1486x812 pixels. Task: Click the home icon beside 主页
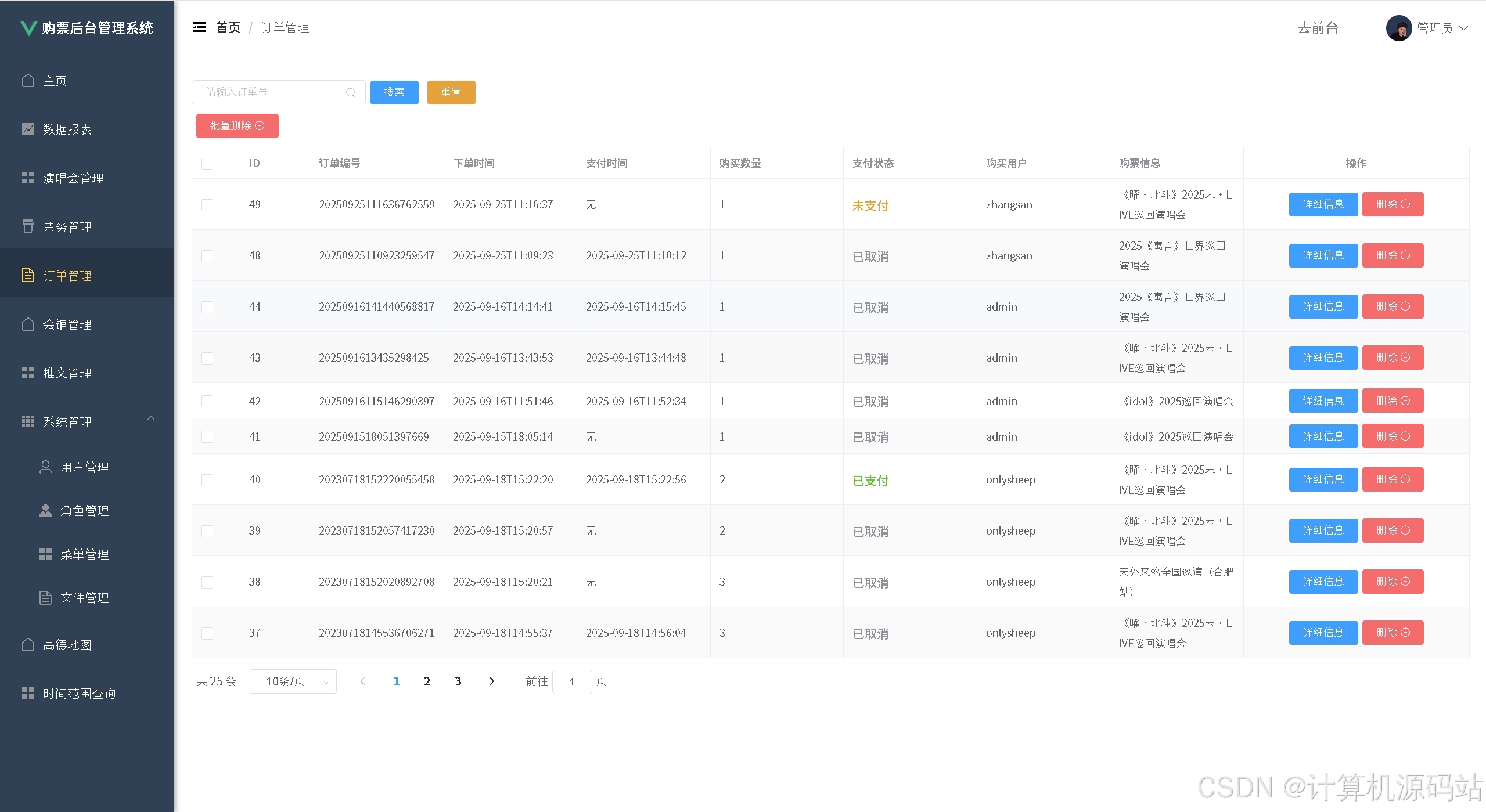click(x=28, y=80)
